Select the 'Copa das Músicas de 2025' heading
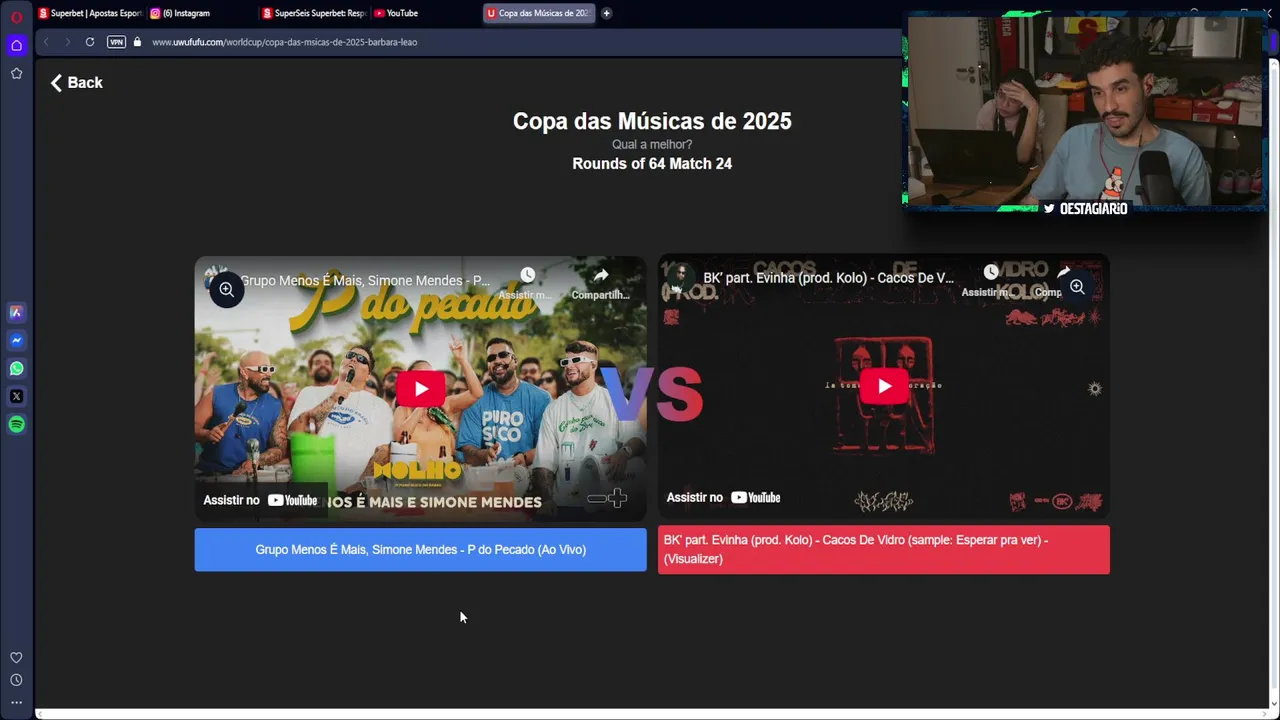 point(652,121)
